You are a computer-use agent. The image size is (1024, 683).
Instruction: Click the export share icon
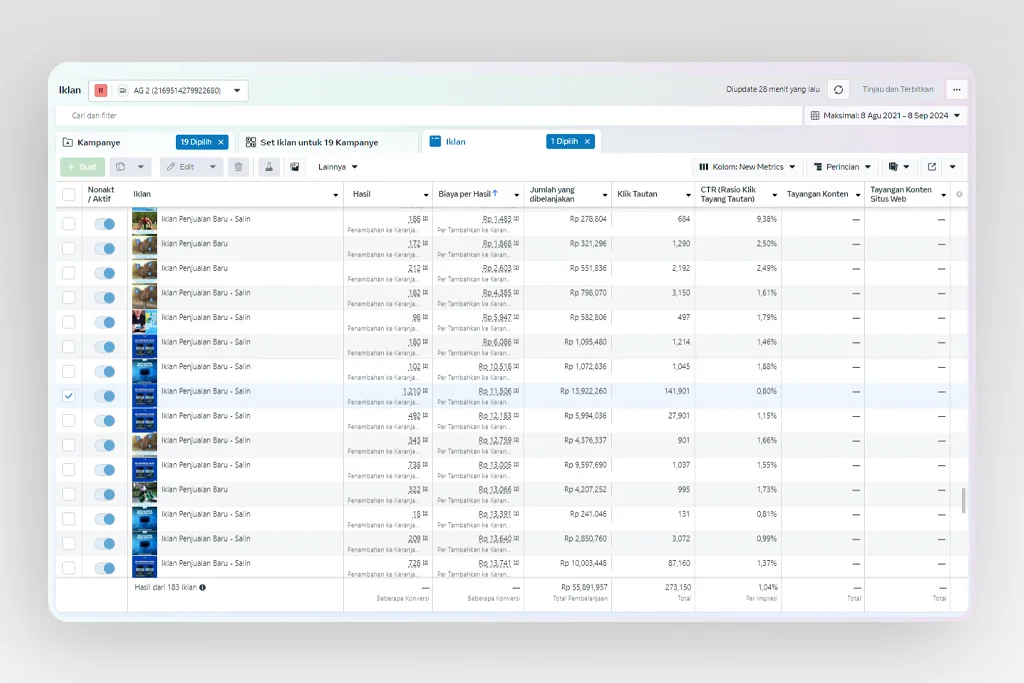(x=932, y=167)
